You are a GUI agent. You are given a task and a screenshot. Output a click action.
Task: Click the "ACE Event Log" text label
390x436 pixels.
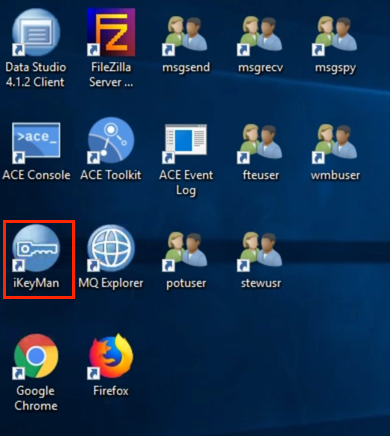[x=186, y=183]
